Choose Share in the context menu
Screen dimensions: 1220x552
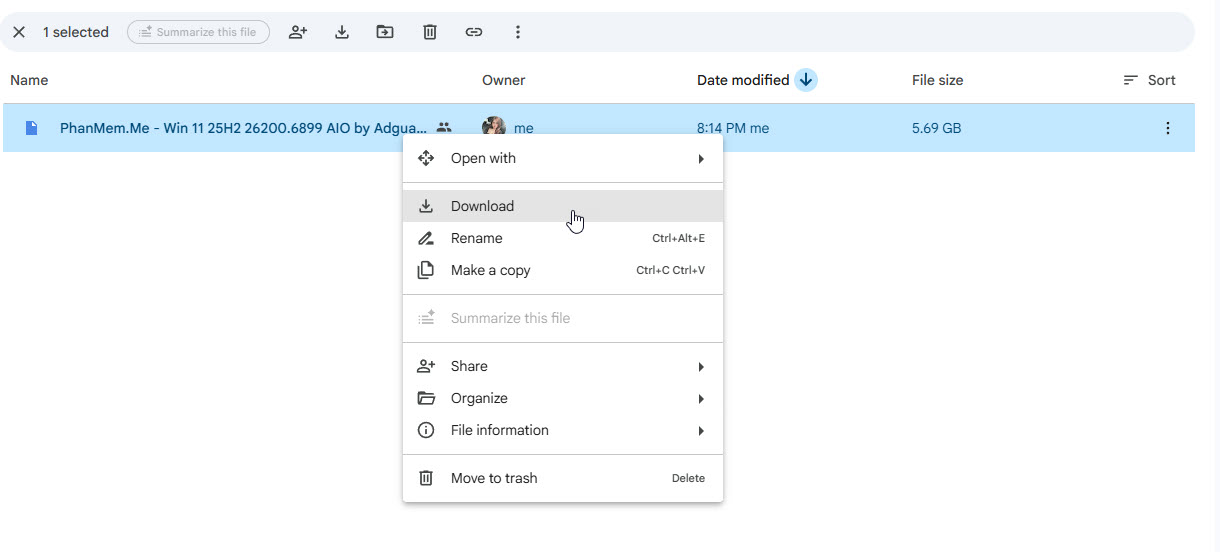point(563,366)
